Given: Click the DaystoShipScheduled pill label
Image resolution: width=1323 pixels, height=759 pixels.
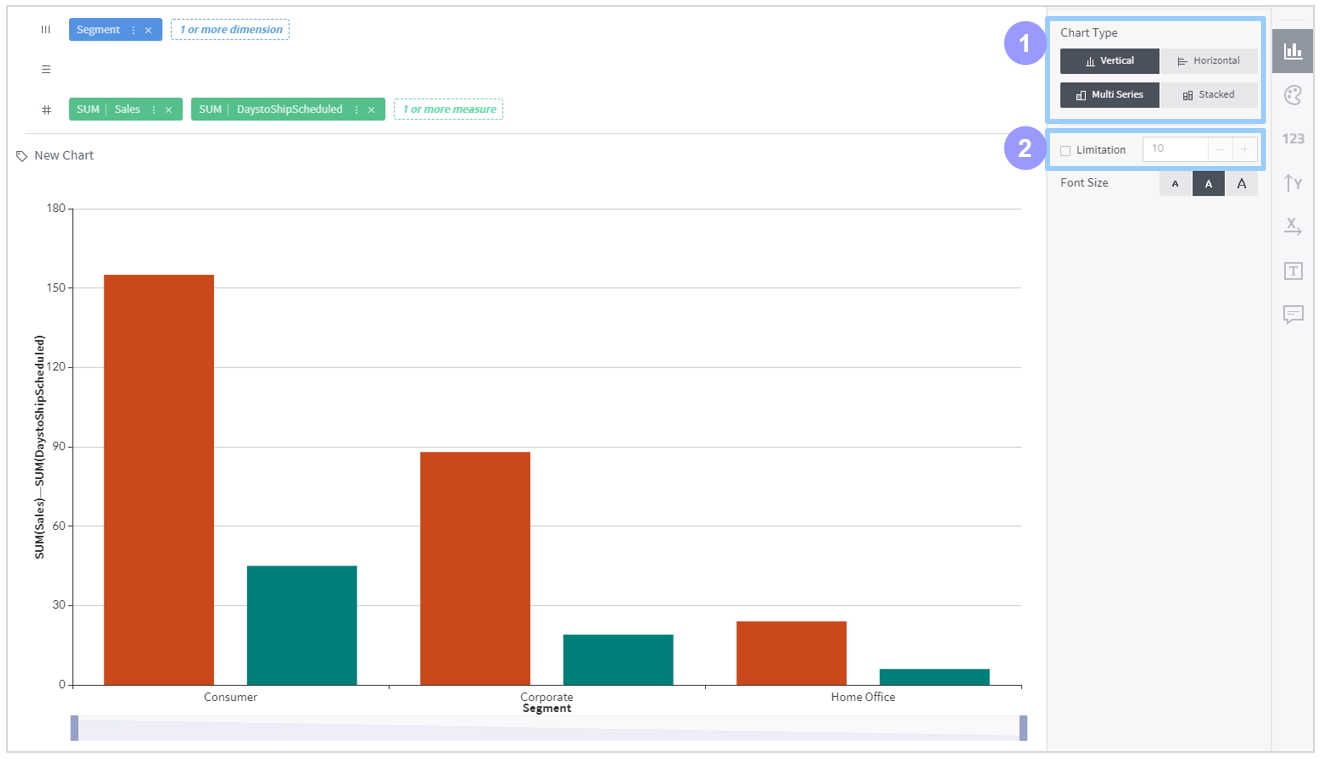Looking at the screenshot, I should point(290,110).
